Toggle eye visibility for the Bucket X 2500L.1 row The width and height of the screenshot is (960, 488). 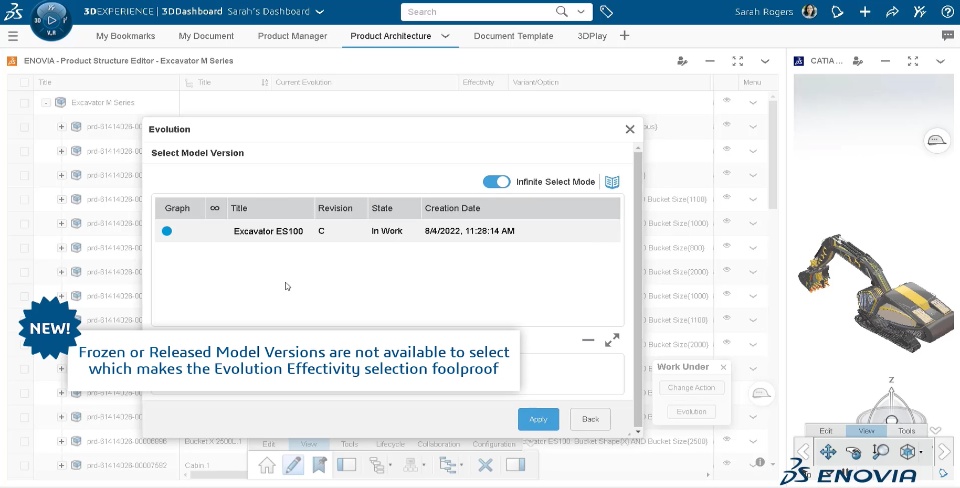pos(726,440)
